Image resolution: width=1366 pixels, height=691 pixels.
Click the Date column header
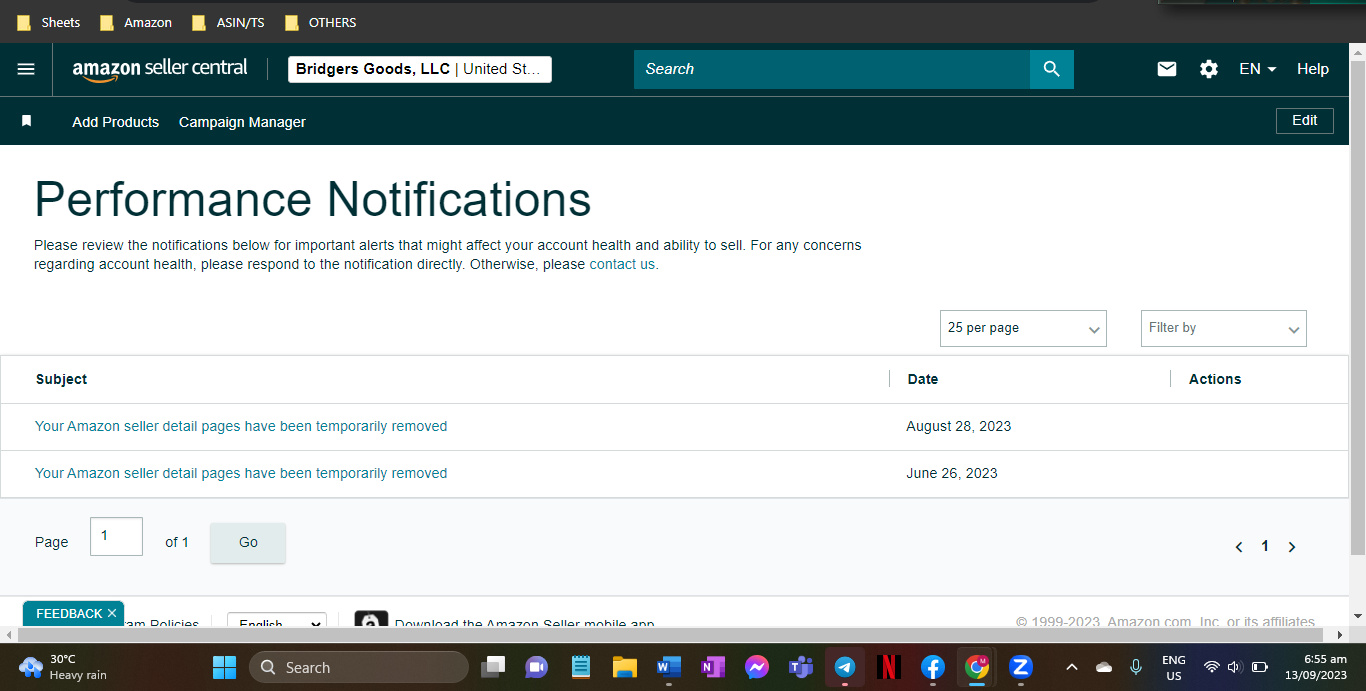click(x=923, y=379)
